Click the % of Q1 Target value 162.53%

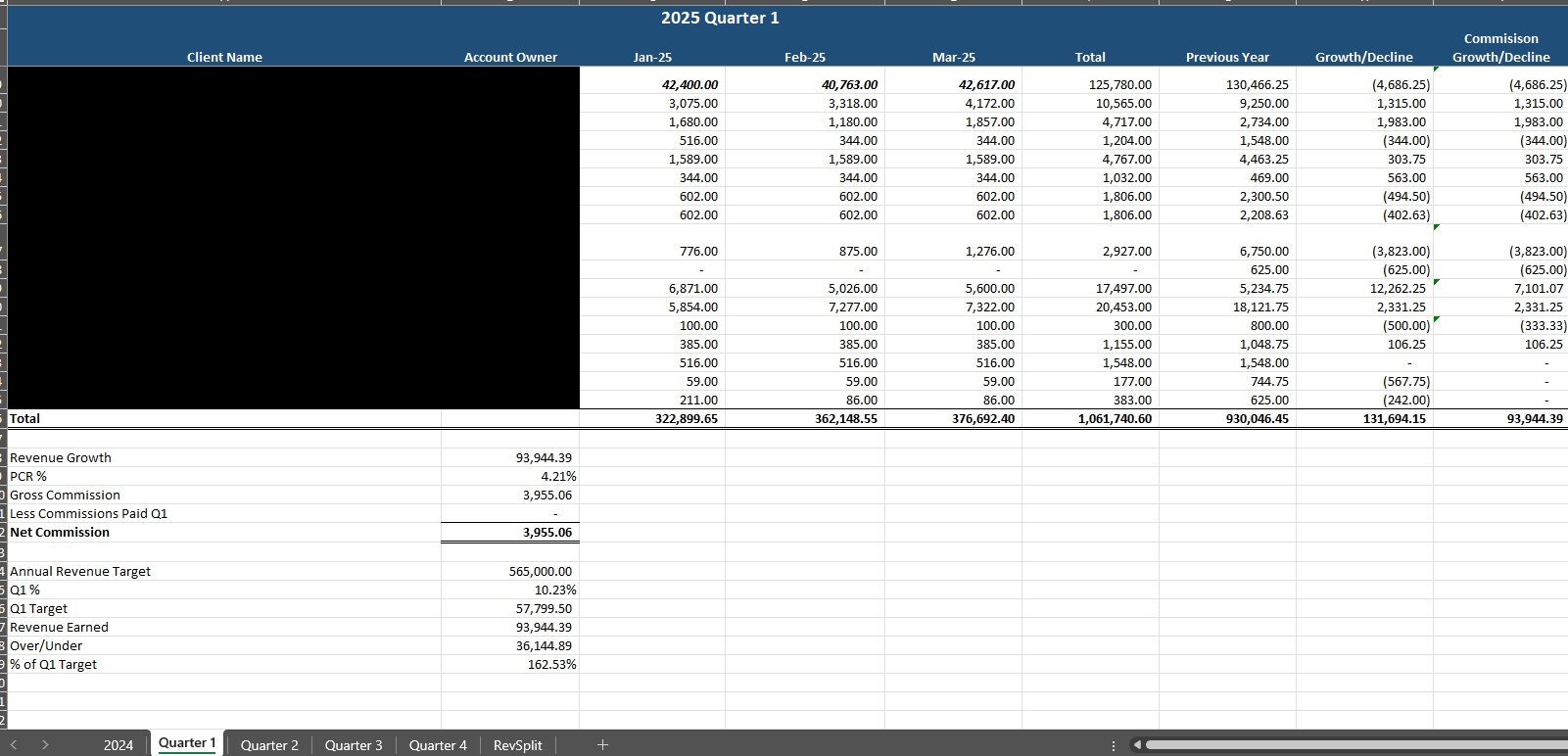510,665
